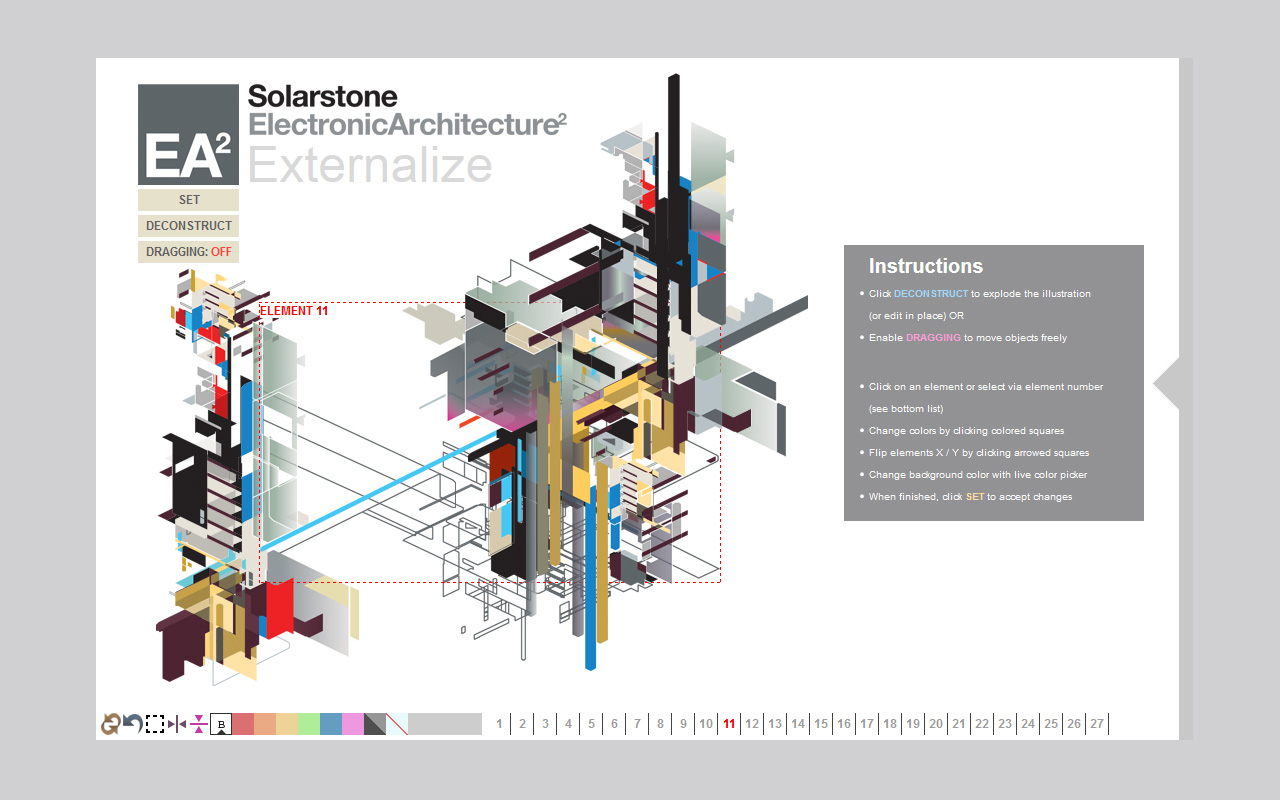This screenshot has width=1280, height=800.
Task: Click 'Change background color with live color picker'
Action: coord(978,475)
